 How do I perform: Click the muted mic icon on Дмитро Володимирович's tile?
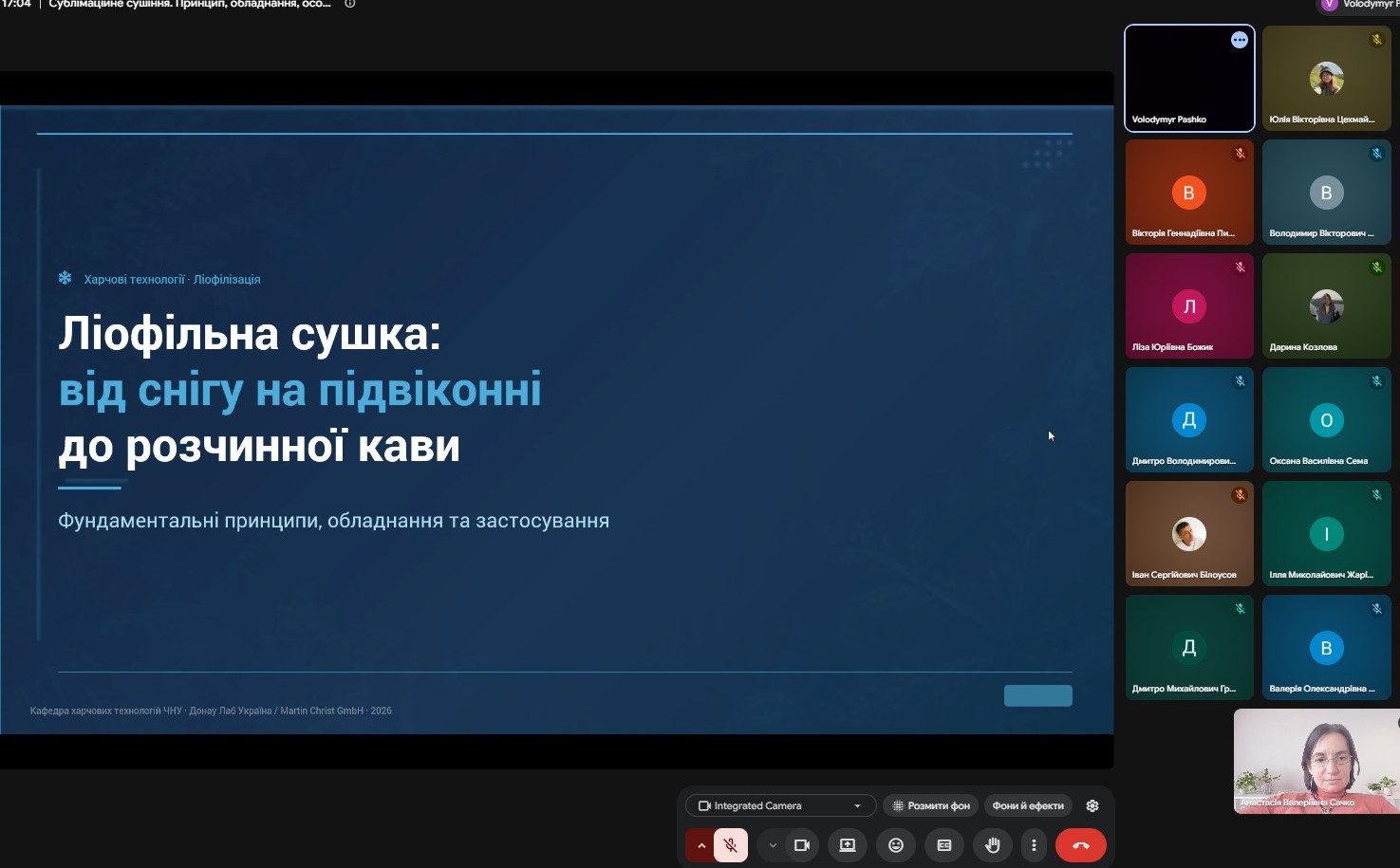click(1240, 381)
